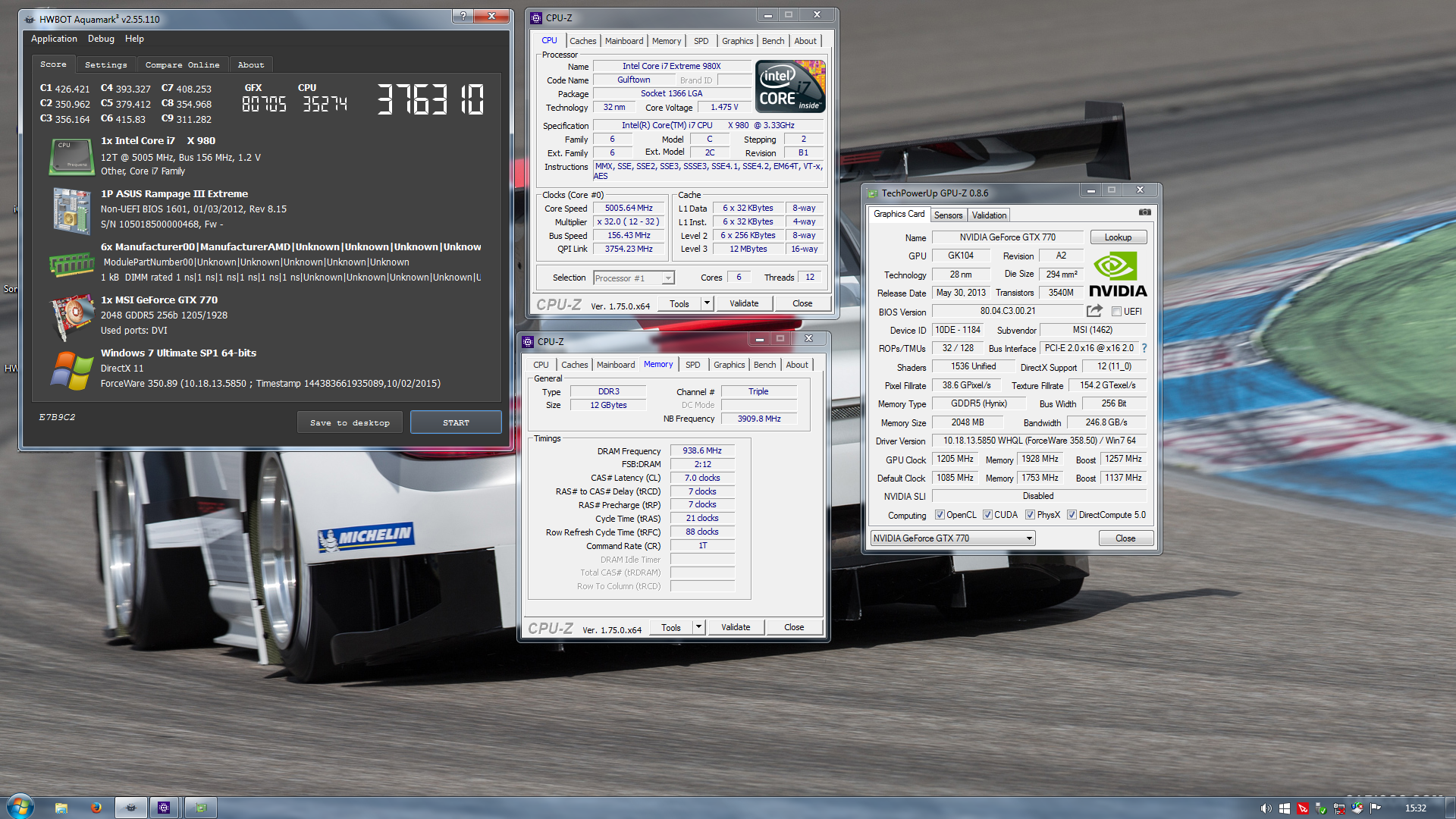The width and height of the screenshot is (1456, 819).
Task: Open Mainboard tab in top CPU-Z window
Action: pyautogui.click(x=624, y=41)
